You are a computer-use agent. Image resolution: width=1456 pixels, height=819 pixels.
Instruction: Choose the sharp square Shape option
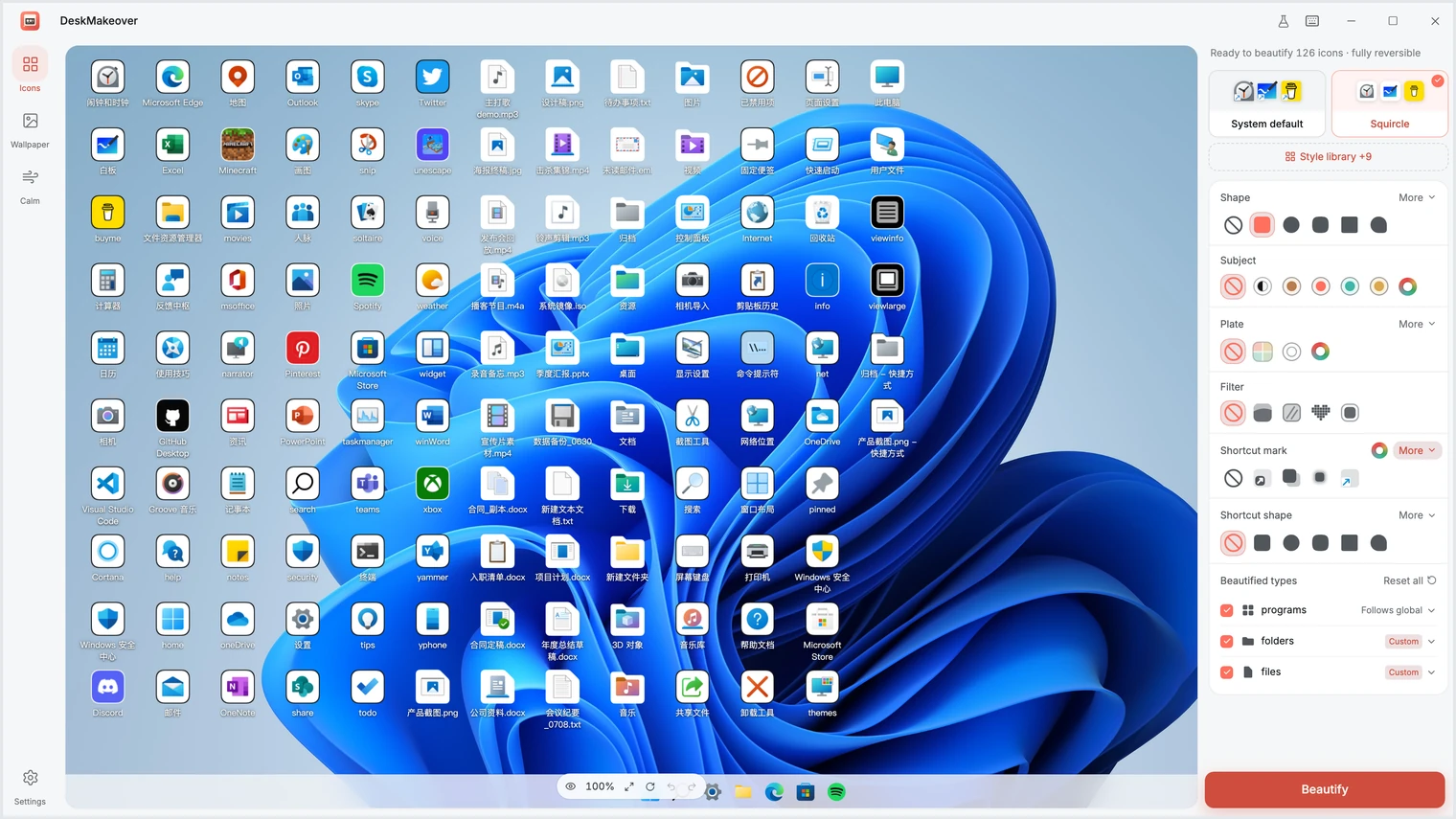coord(1350,225)
